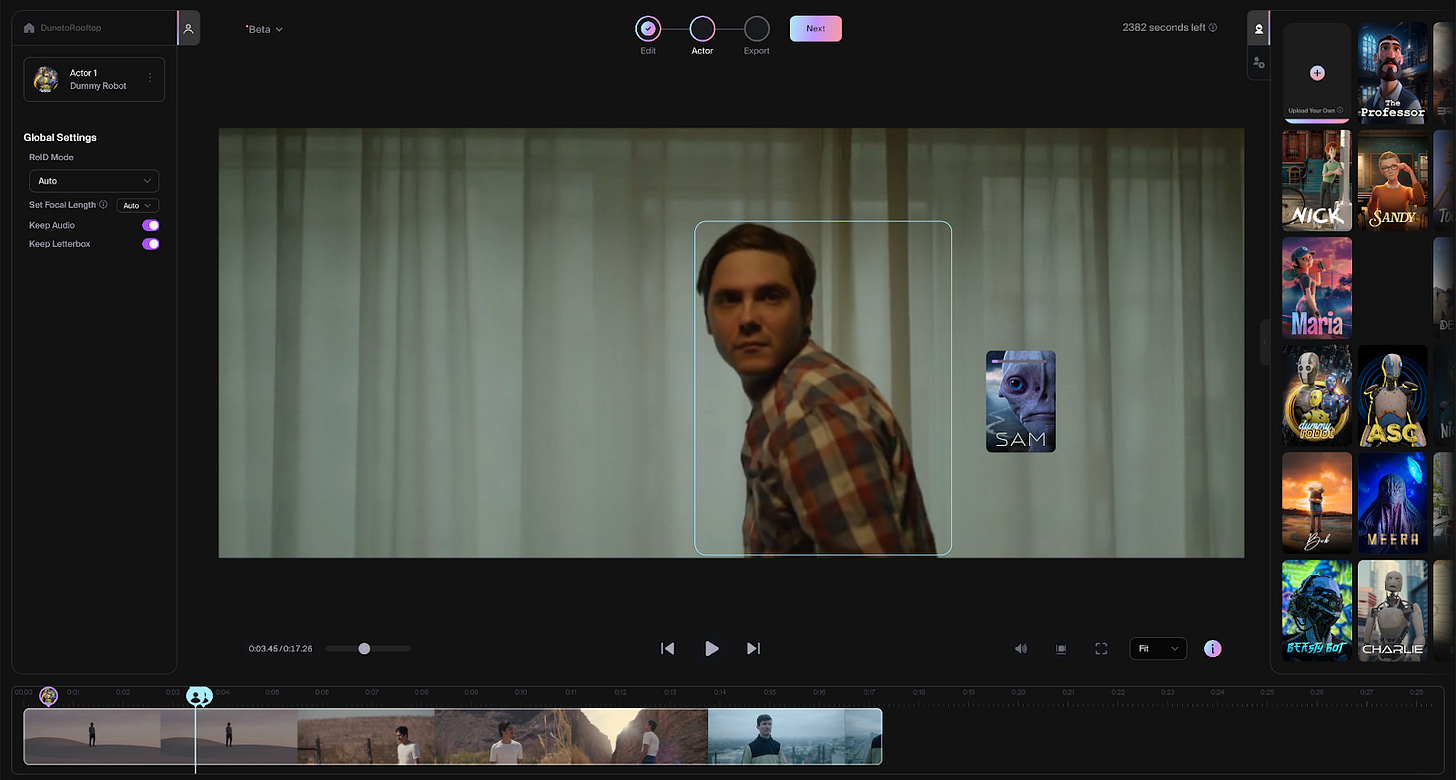
Task: Select the Actor 1 Dummy Robot card
Action: click(94, 79)
